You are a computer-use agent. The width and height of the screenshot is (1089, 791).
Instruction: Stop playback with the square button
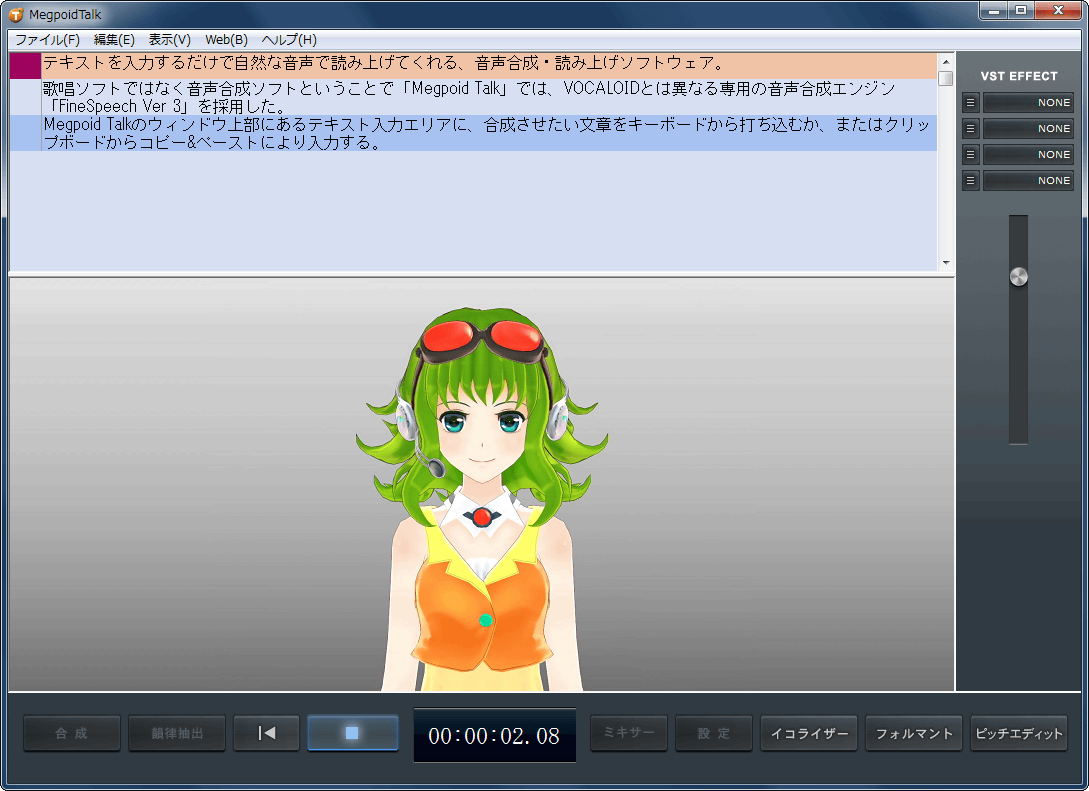pos(353,733)
